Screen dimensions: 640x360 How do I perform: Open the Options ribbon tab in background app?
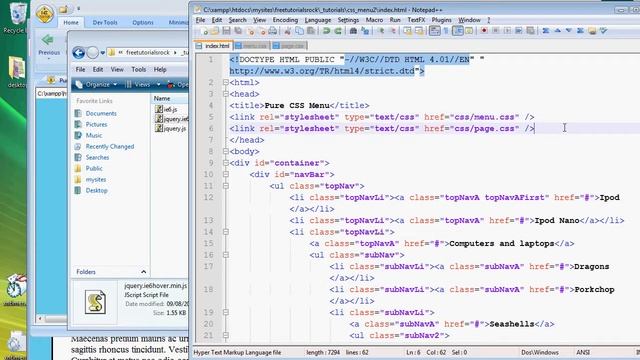[143, 22]
